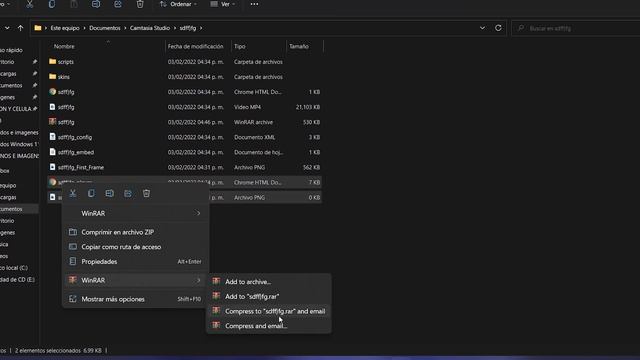Click the Chrome icon of the 1 KB sdffjfg file
The width and height of the screenshot is (640, 360).
[x=53, y=92]
